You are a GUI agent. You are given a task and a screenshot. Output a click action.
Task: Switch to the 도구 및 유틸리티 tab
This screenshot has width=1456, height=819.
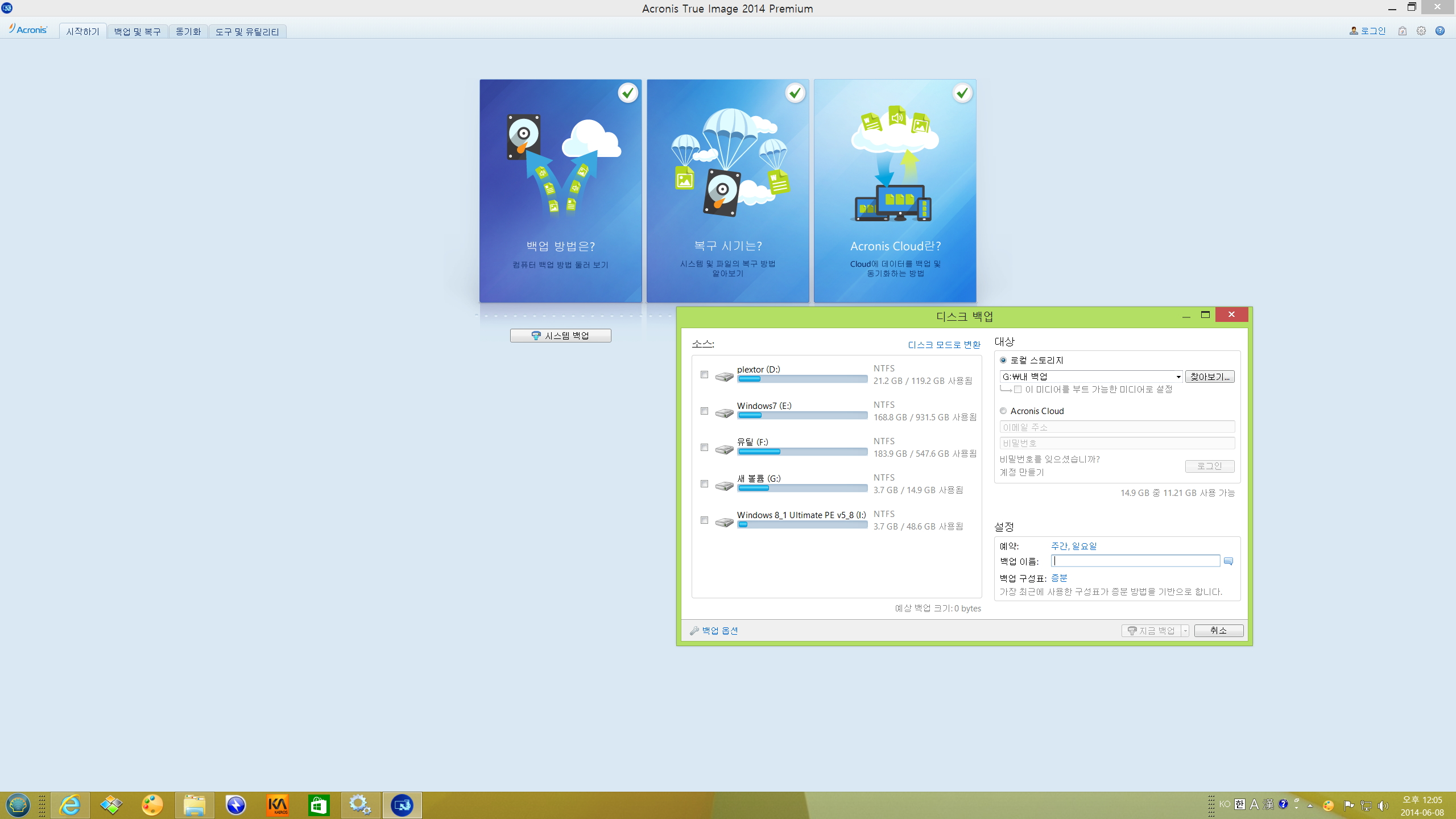point(247,31)
